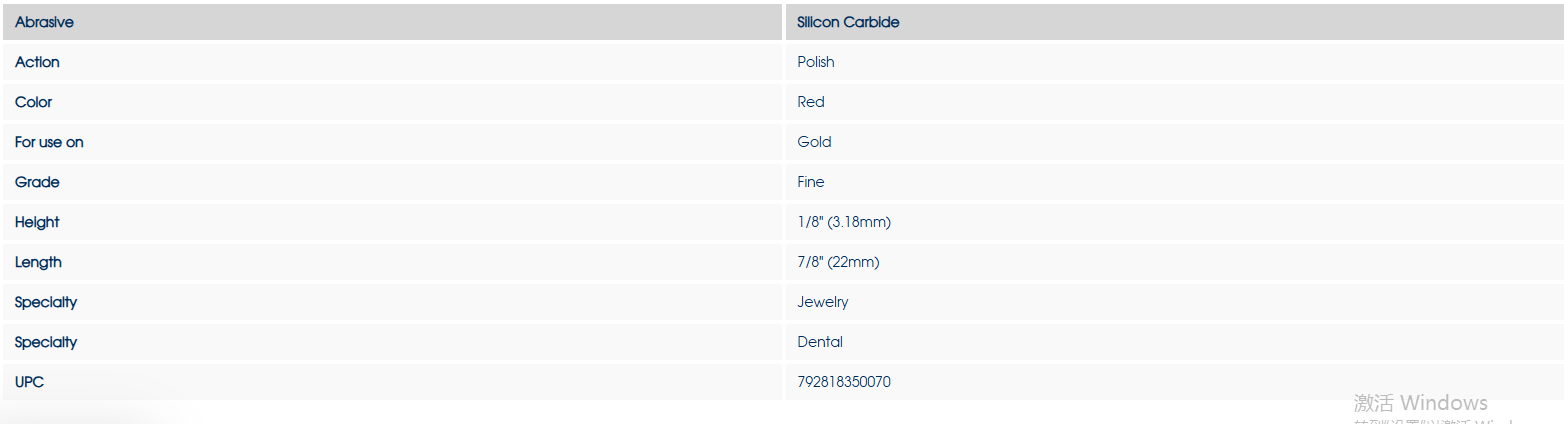Select the Polish value text
Image resolution: width=1564 pixels, height=424 pixels.
click(816, 62)
